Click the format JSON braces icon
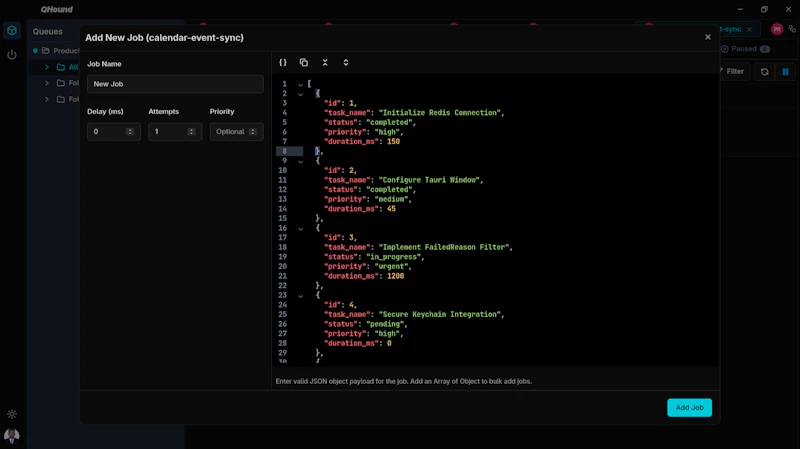The height and width of the screenshot is (449, 800). [283, 62]
